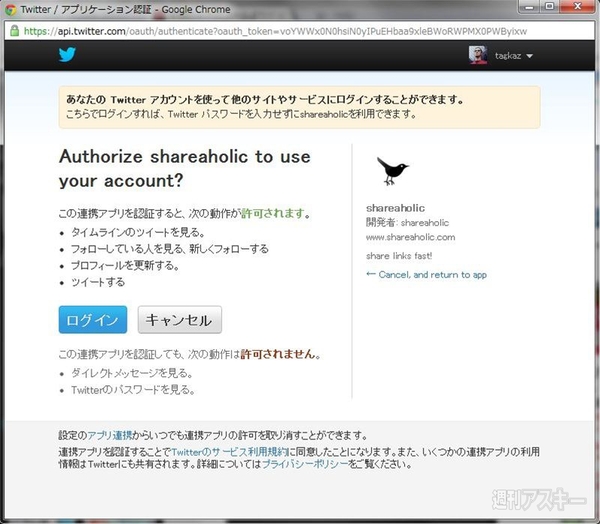This screenshot has width=600, height=524.
Task: Click the shareaholic app name heading
Action: [x=395, y=208]
